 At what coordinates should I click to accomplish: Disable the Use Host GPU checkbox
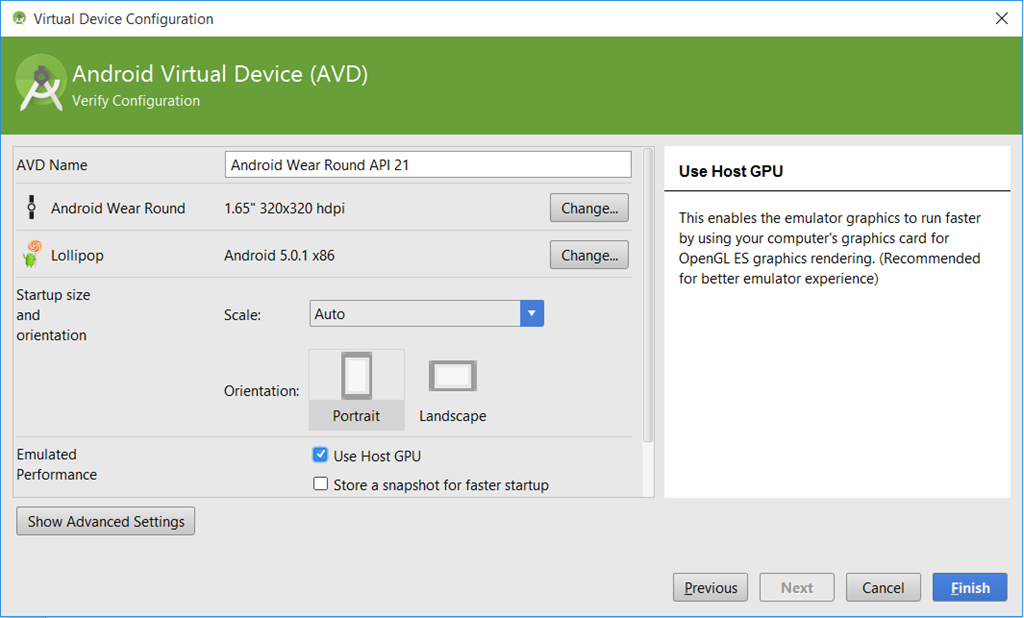click(x=321, y=455)
